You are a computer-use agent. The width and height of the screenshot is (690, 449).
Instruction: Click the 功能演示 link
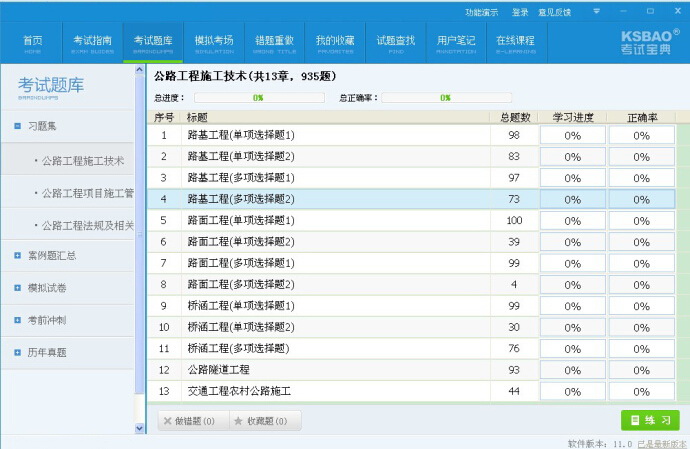[481, 12]
